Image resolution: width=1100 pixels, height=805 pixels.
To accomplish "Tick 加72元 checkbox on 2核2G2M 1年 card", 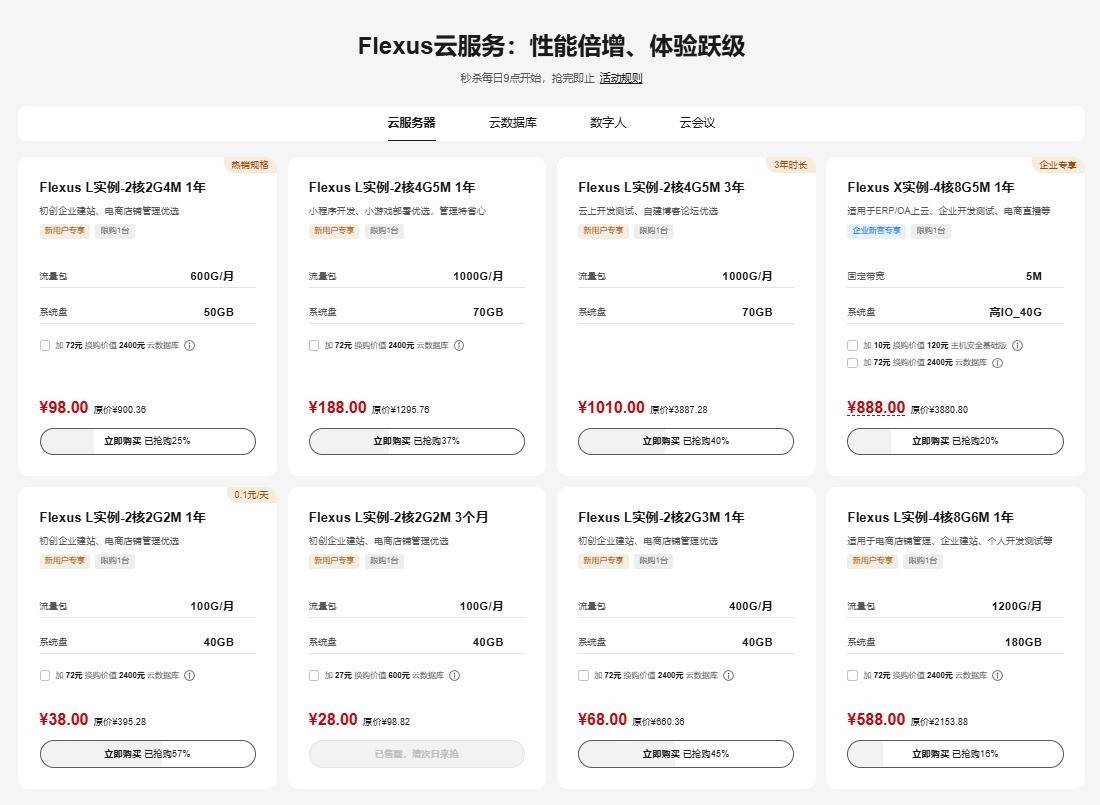I will 45,675.
